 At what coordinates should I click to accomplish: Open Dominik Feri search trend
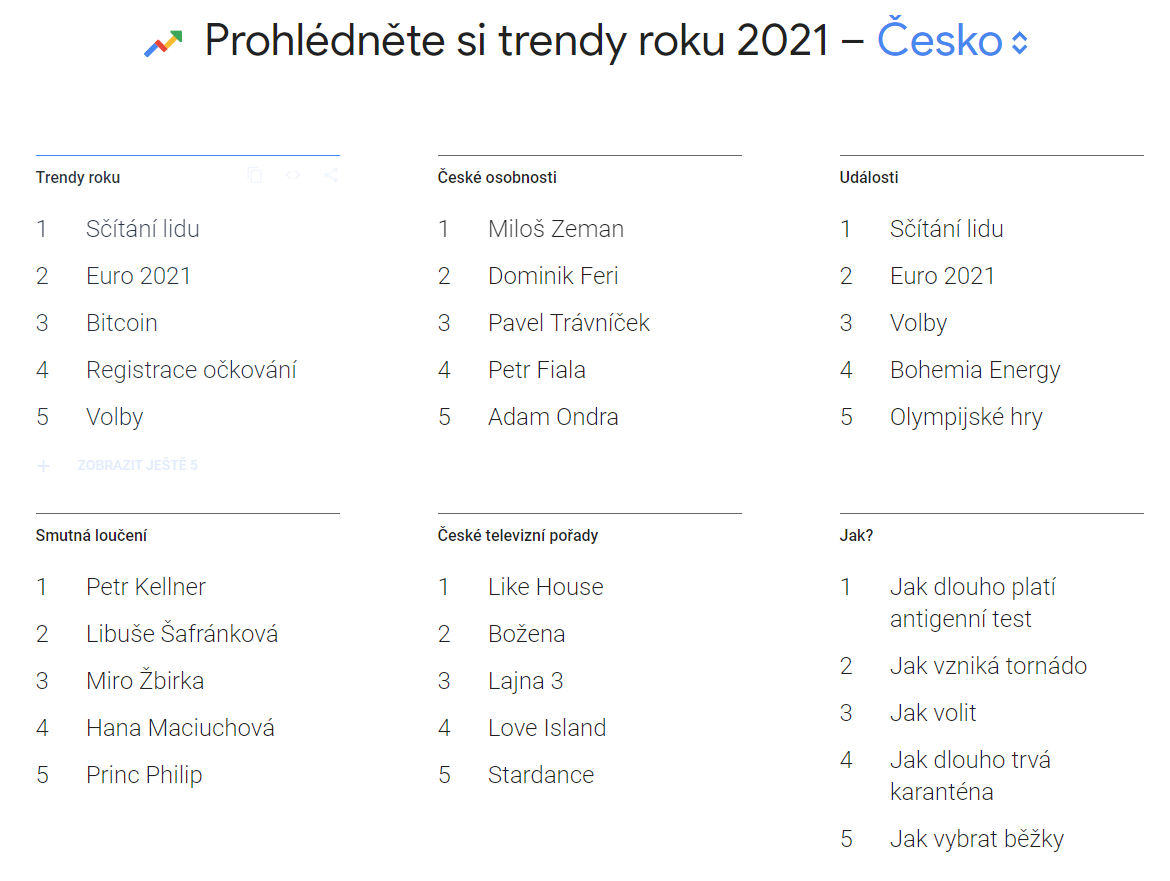pyautogui.click(x=553, y=276)
